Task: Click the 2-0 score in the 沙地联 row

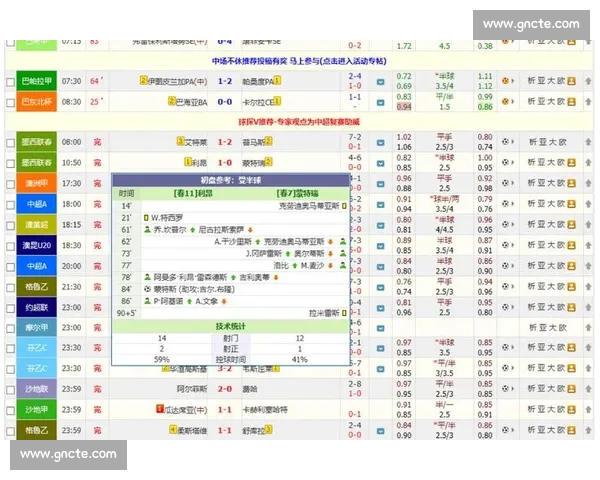Action: (225, 389)
